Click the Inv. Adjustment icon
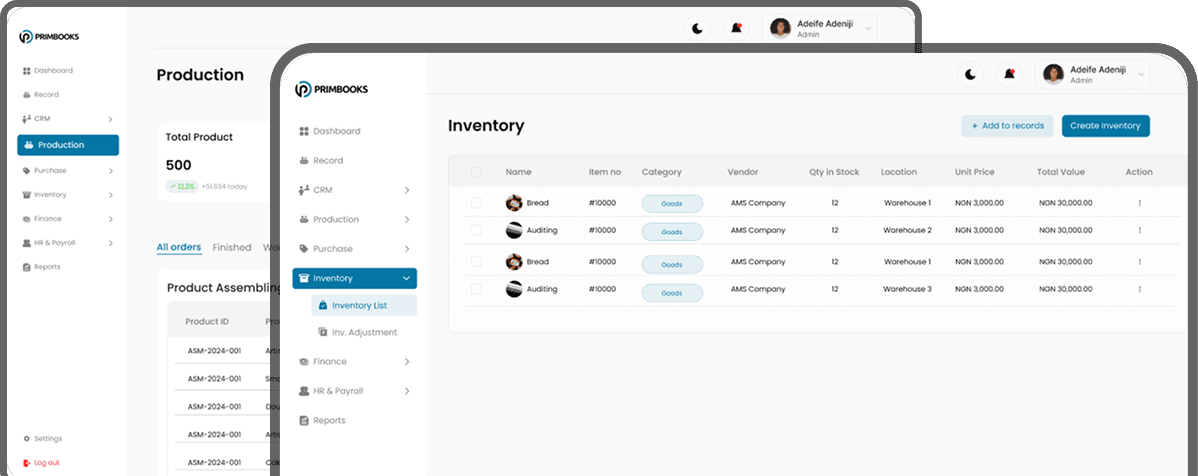The image size is (1198, 476). pos(322,332)
